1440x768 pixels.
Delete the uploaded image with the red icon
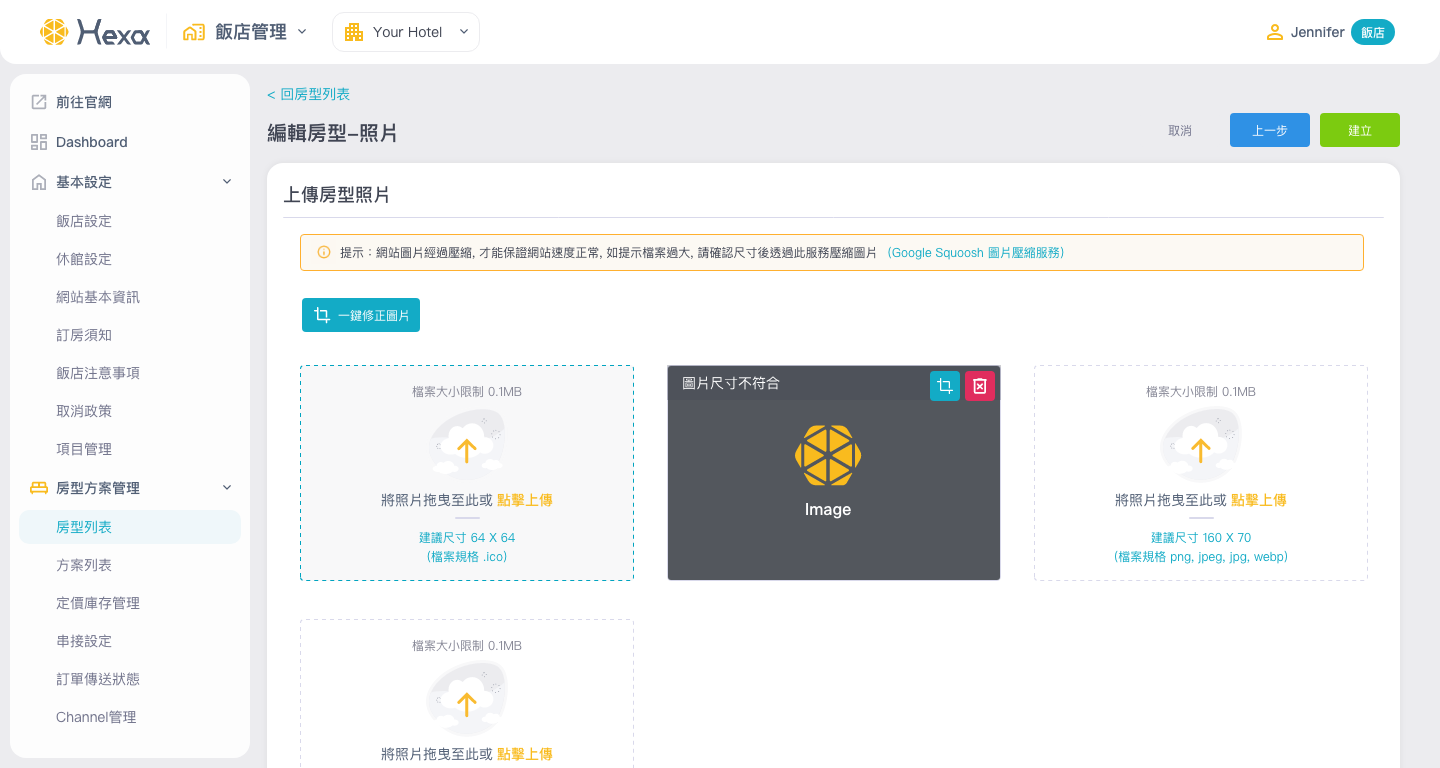(980, 386)
